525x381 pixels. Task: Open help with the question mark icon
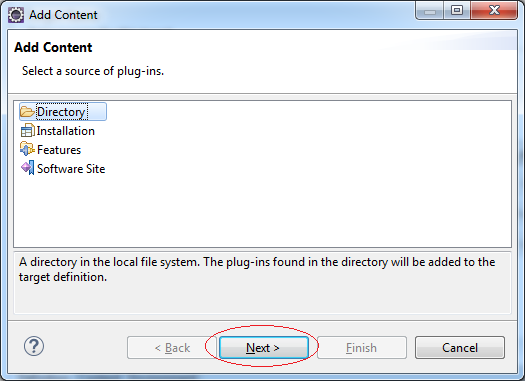point(34,346)
